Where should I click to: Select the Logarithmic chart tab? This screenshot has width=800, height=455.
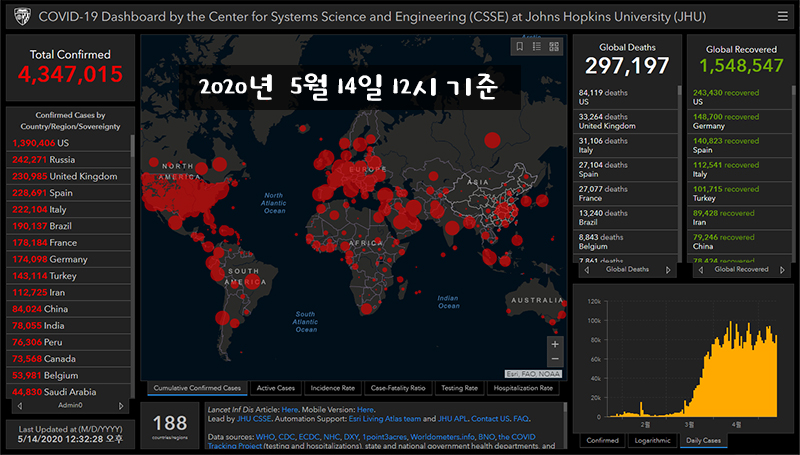(653, 441)
